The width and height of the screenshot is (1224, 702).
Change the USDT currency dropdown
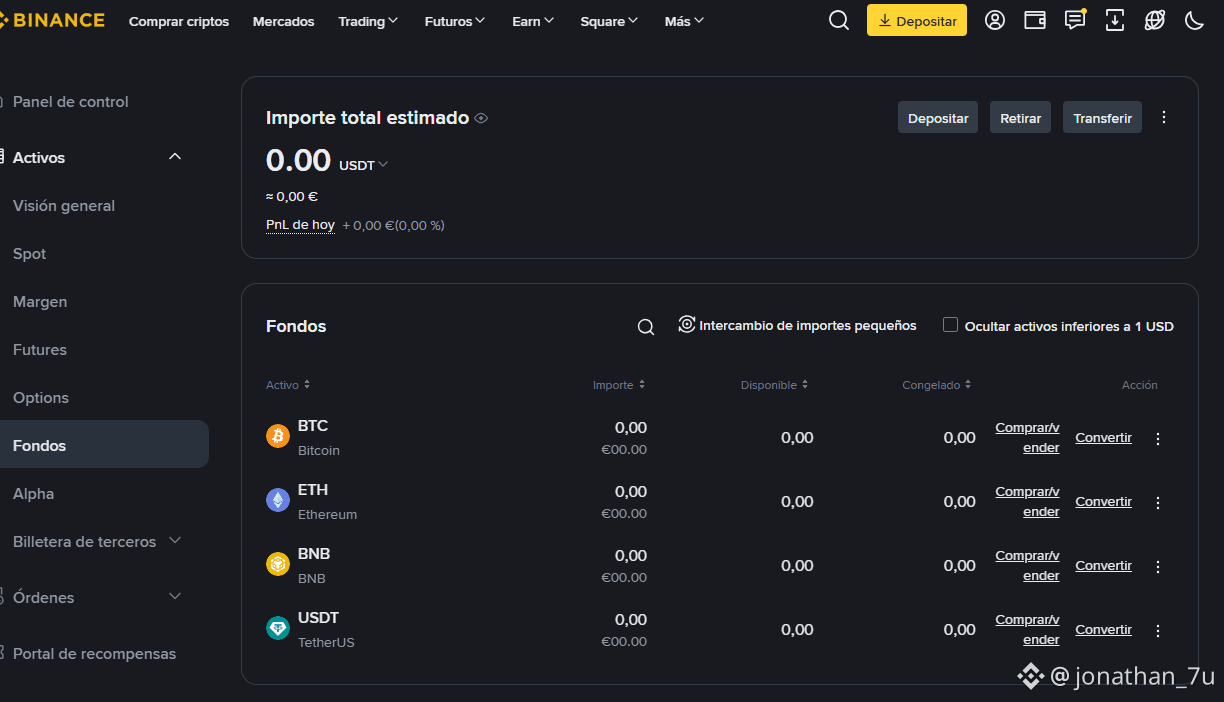[363, 165]
